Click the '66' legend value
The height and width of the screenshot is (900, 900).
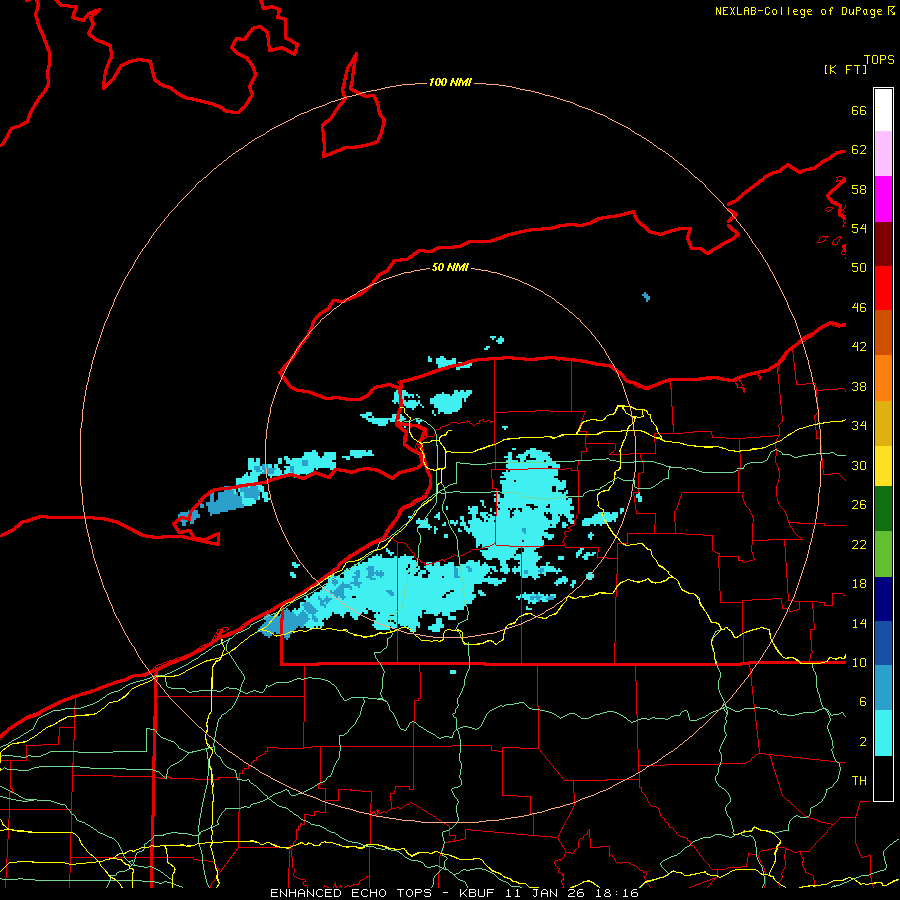pos(859,111)
